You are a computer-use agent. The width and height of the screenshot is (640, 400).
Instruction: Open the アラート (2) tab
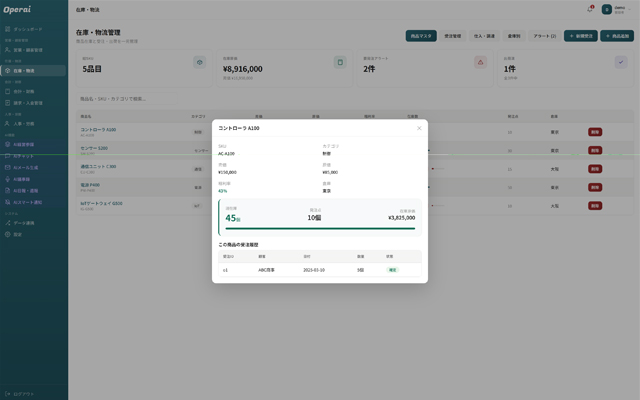544,36
